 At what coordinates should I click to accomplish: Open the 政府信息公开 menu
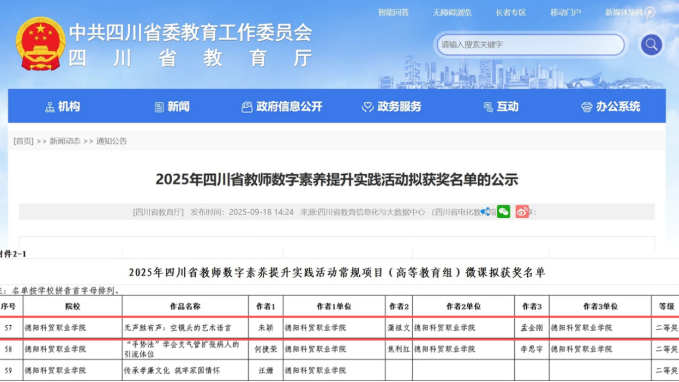pyautogui.click(x=282, y=107)
